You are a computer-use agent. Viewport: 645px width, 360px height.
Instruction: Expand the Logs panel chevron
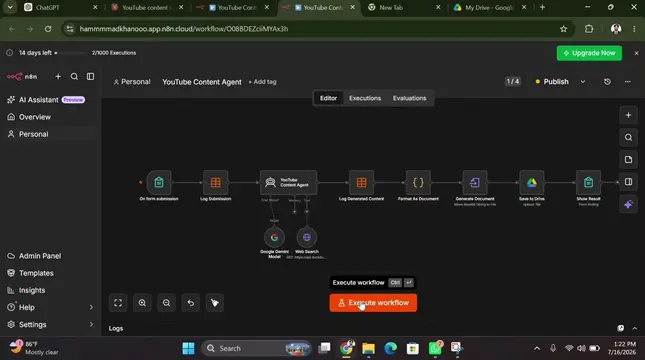[635, 328]
